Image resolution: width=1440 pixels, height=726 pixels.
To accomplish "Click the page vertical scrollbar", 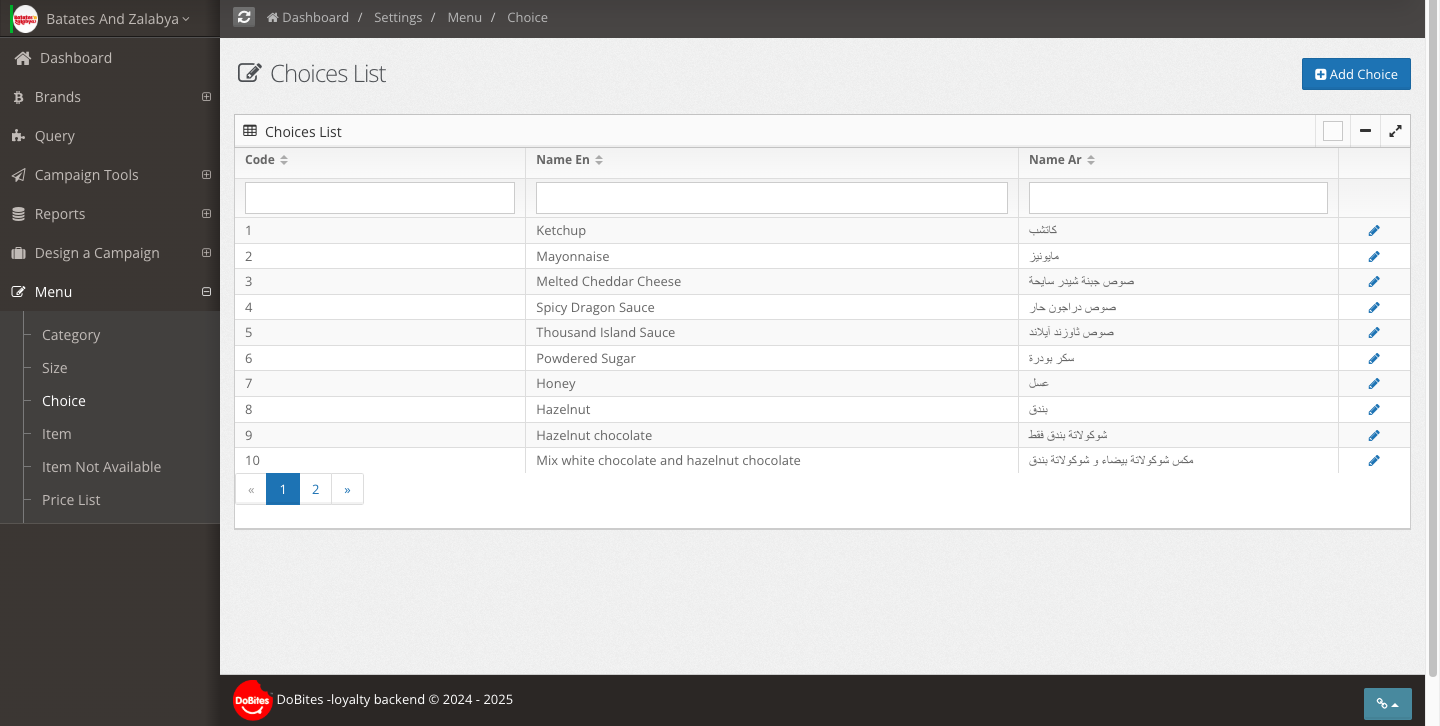I will [x=1433, y=340].
